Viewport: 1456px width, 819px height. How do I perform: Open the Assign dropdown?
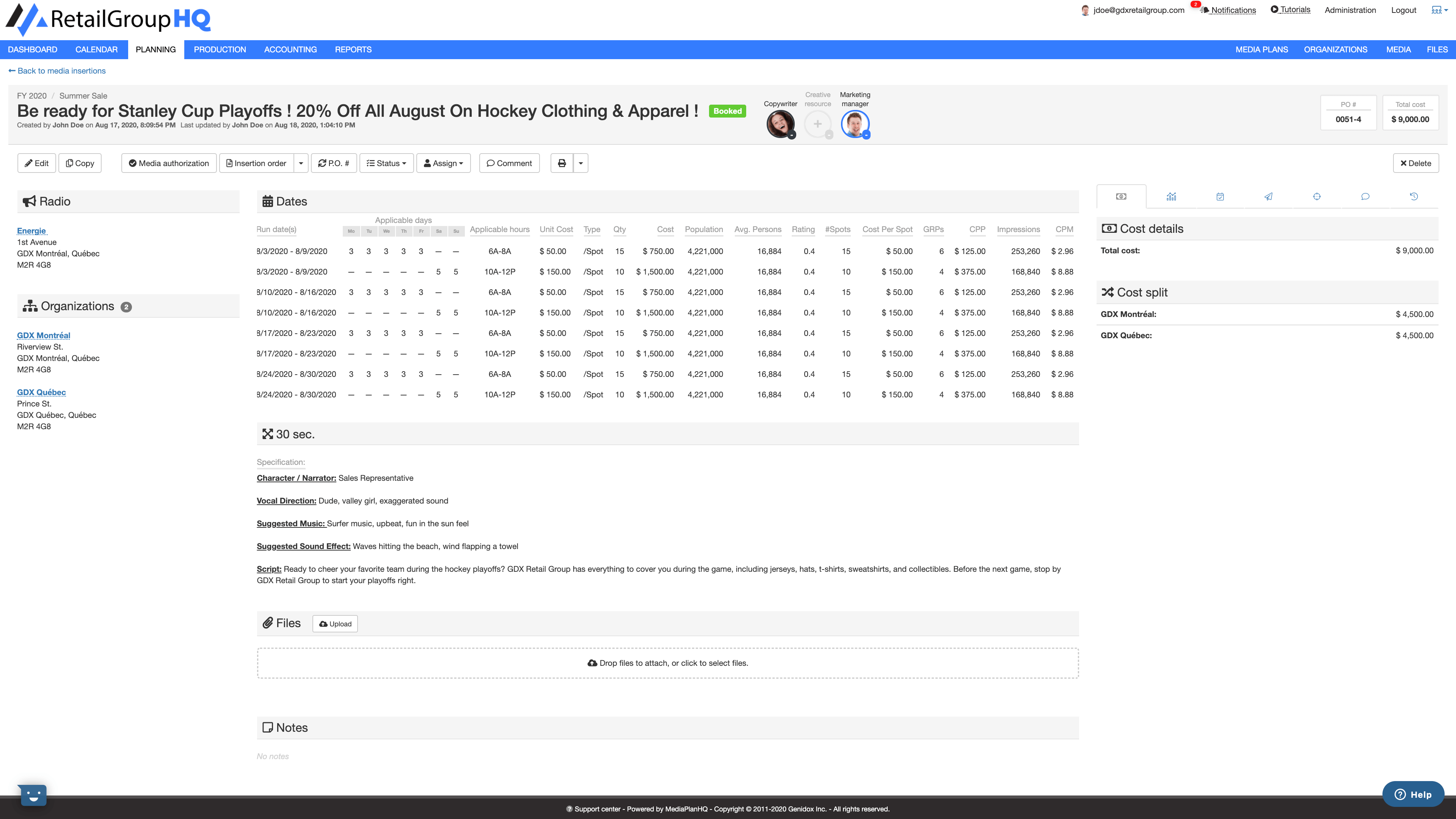point(443,163)
